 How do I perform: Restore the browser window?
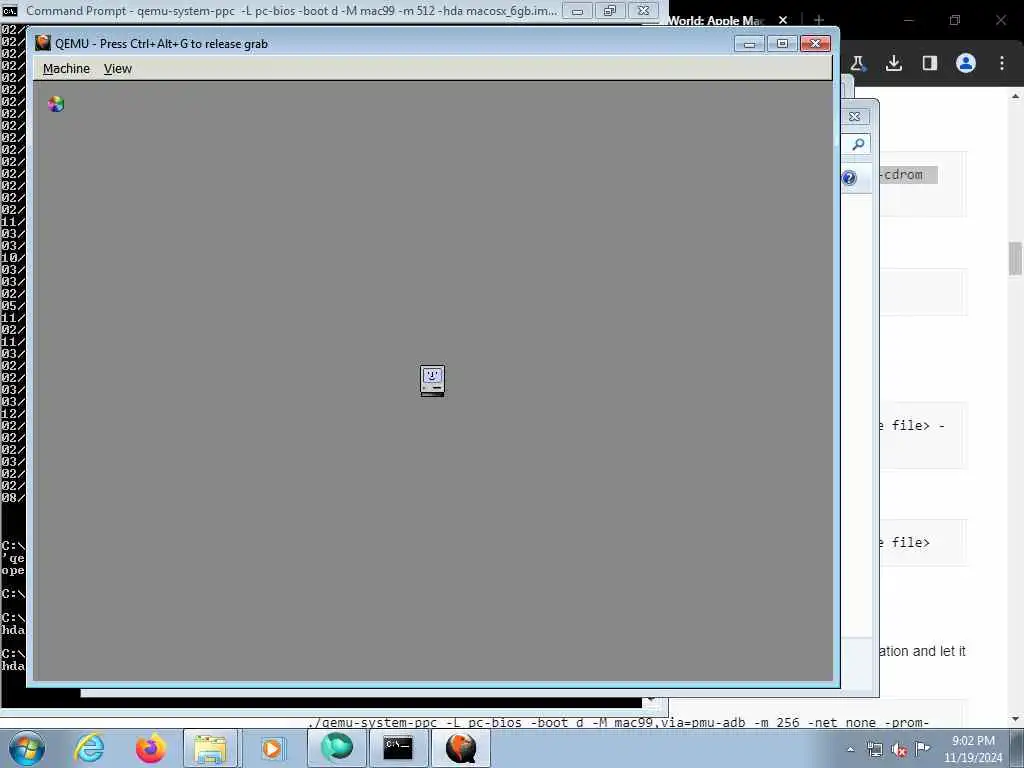tap(955, 20)
